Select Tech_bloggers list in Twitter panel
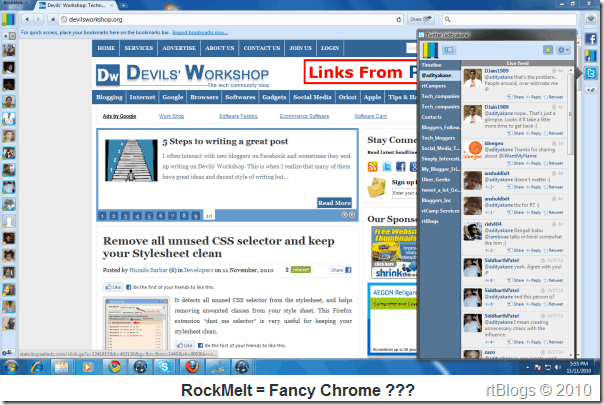The image size is (604, 405). coord(441,138)
